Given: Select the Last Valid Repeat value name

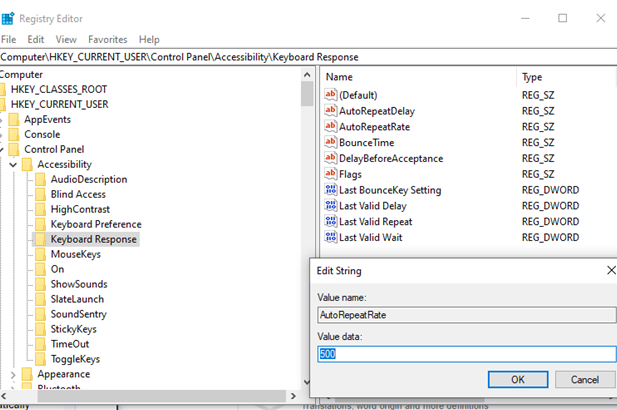Looking at the screenshot, I should tap(375, 222).
